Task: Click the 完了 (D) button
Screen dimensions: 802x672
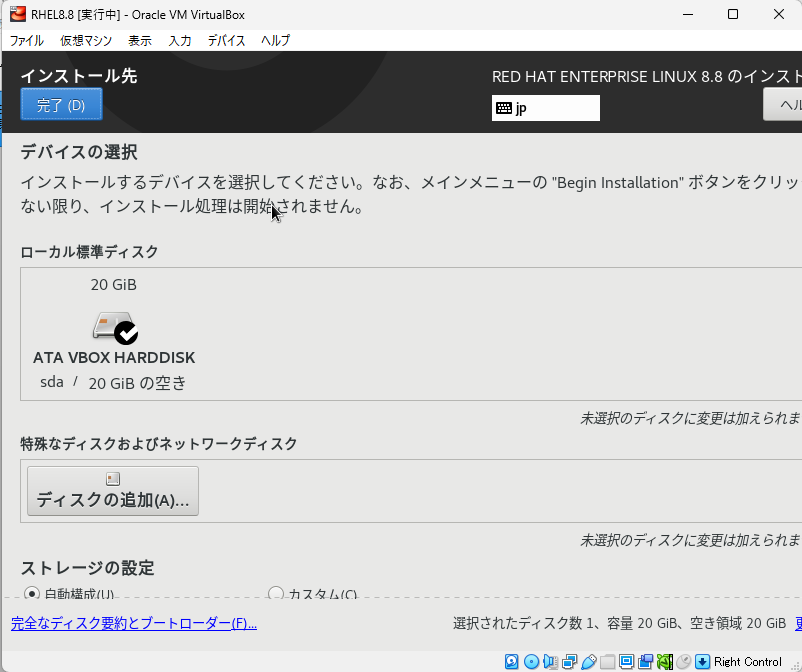Action: click(61, 104)
